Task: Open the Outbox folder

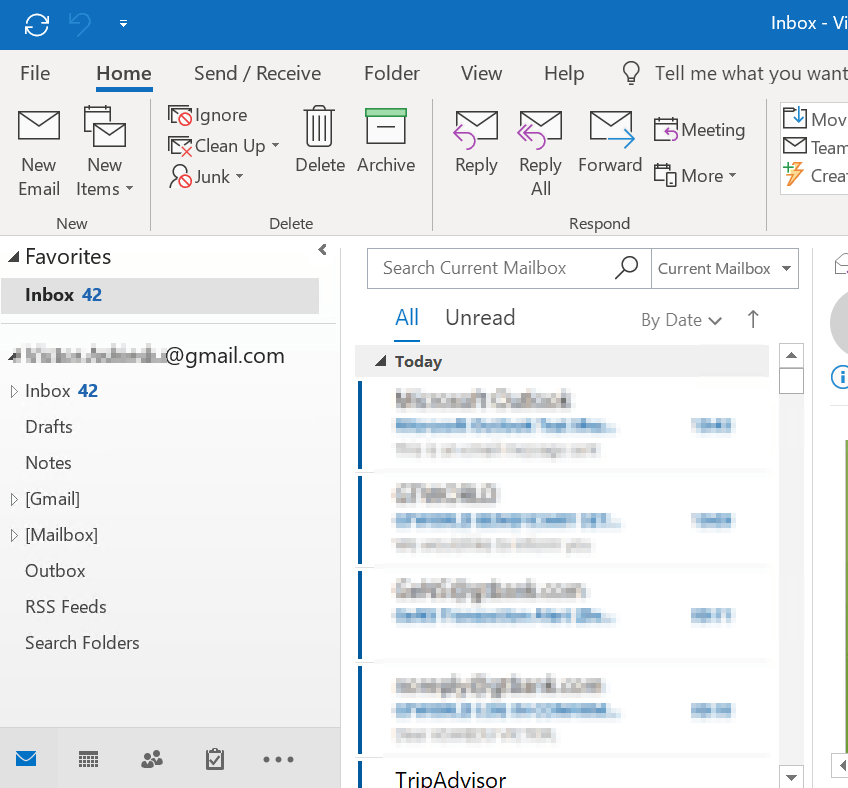Action: tap(55, 571)
